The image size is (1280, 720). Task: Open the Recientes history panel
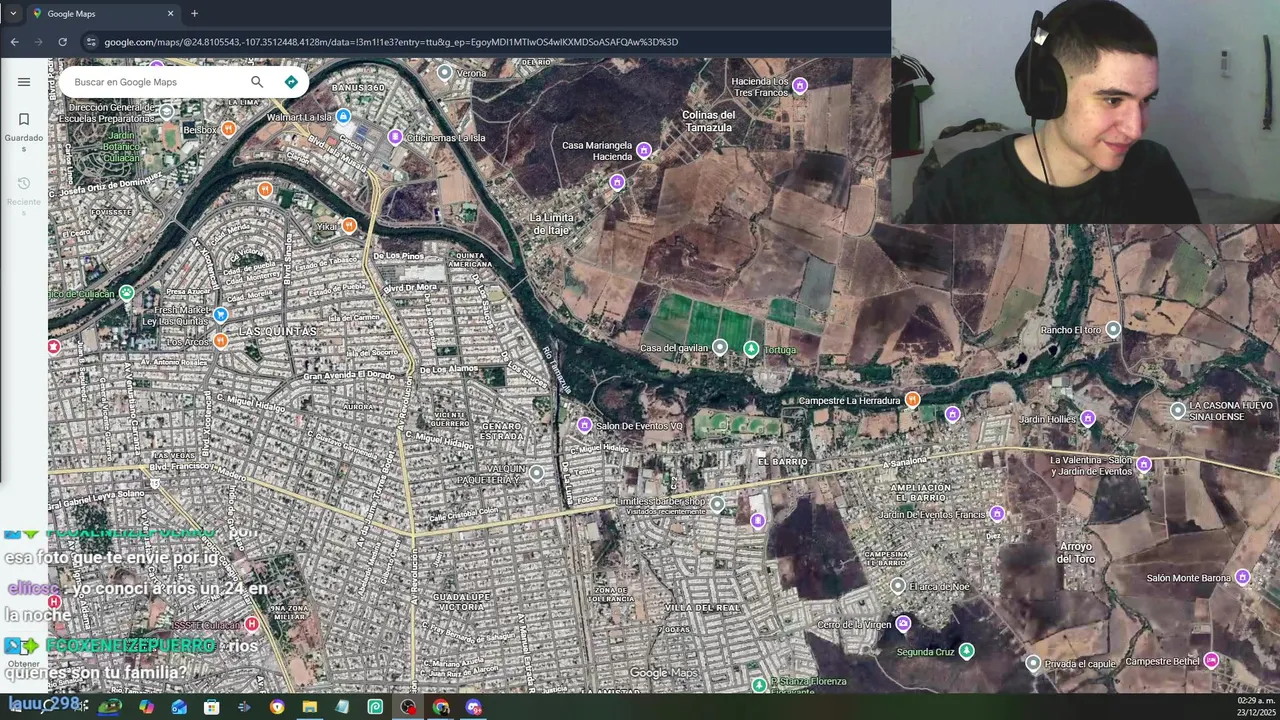24,195
